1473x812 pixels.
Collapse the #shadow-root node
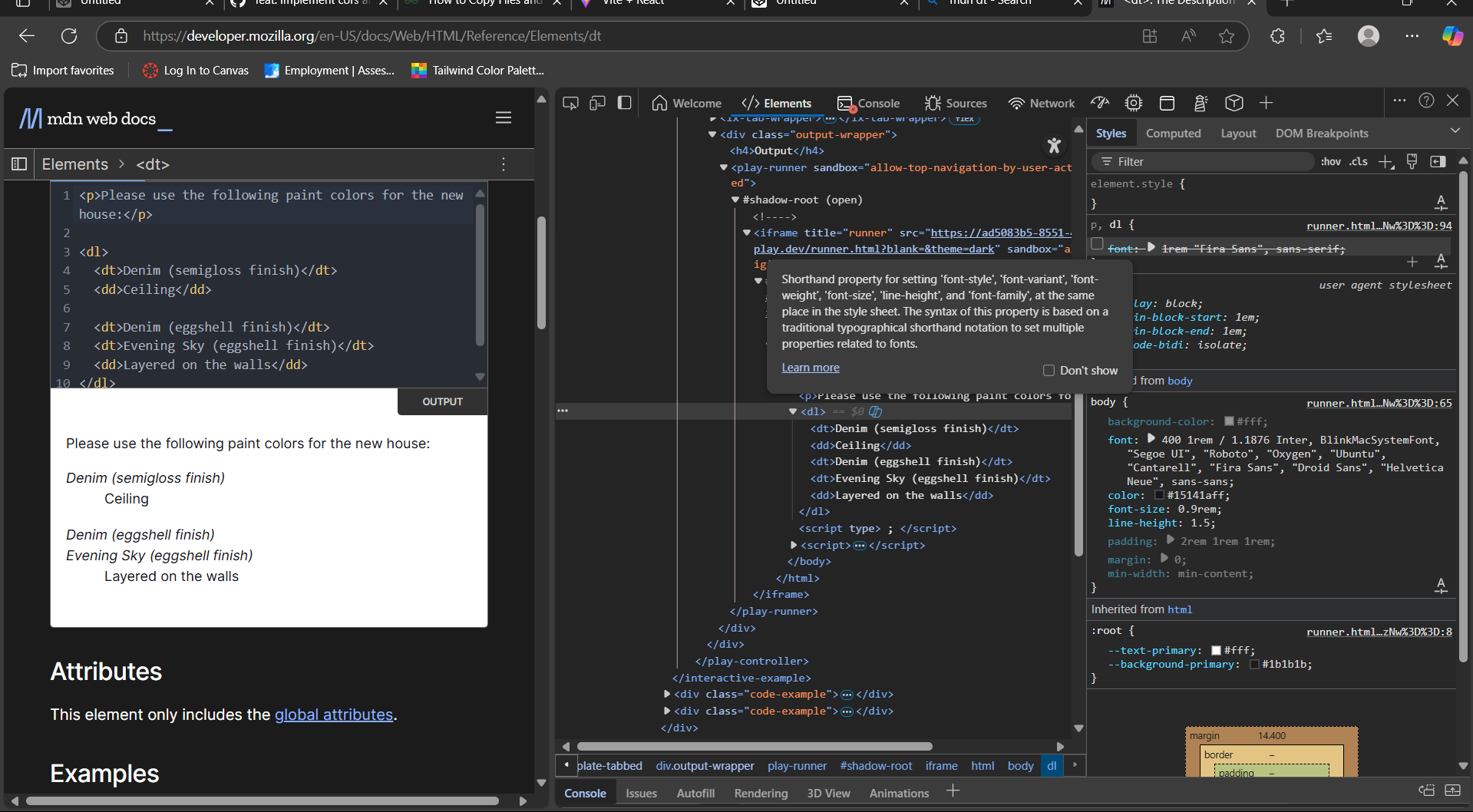point(735,200)
